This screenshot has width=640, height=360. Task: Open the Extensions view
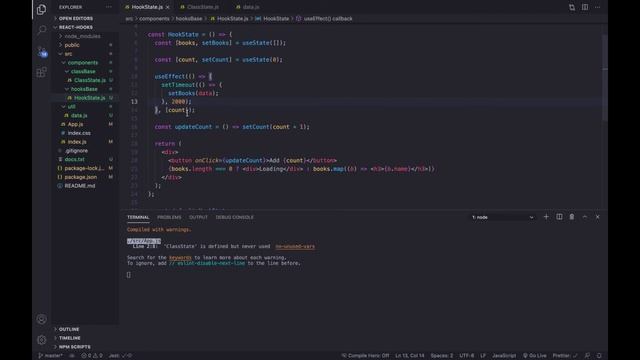(x=41, y=73)
